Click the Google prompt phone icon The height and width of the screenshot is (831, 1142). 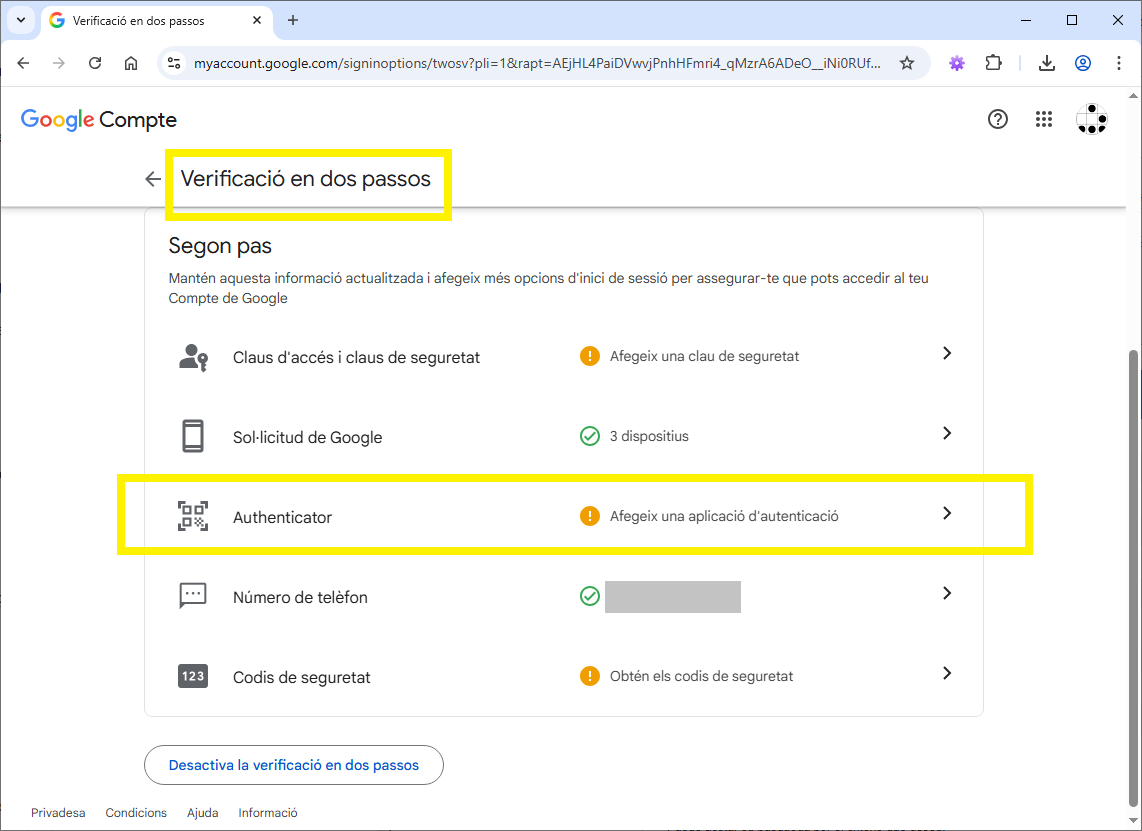tap(192, 435)
